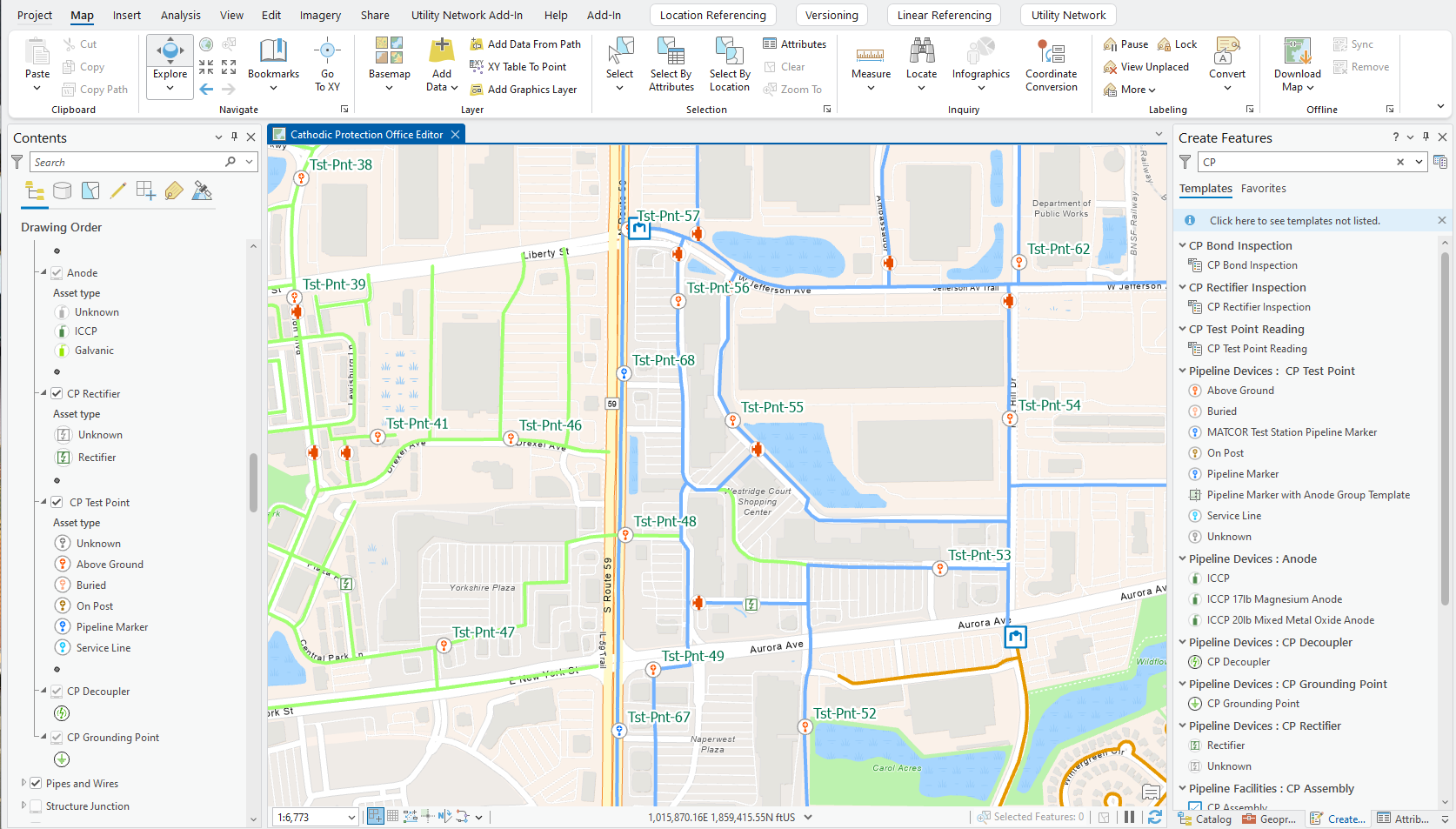Open Select By Location tool
This screenshot has width=1456, height=829.
click(730, 64)
